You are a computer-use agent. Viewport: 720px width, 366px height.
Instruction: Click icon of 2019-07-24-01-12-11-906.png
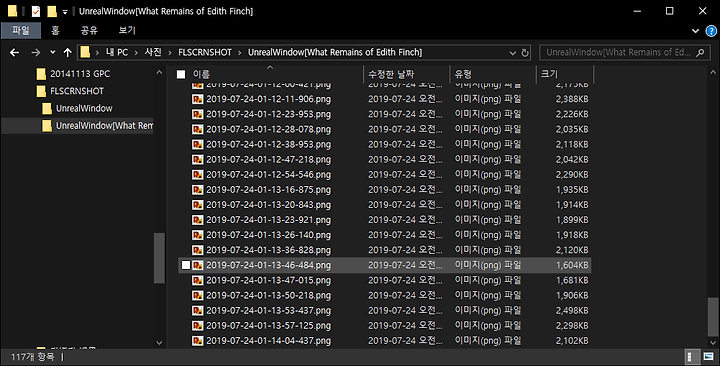tap(197, 99)
